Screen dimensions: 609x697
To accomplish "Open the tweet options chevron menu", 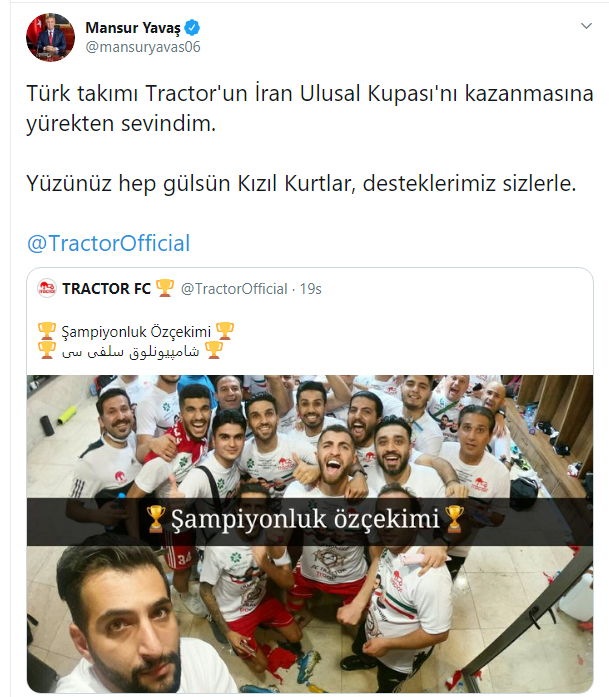I will 586,26.
